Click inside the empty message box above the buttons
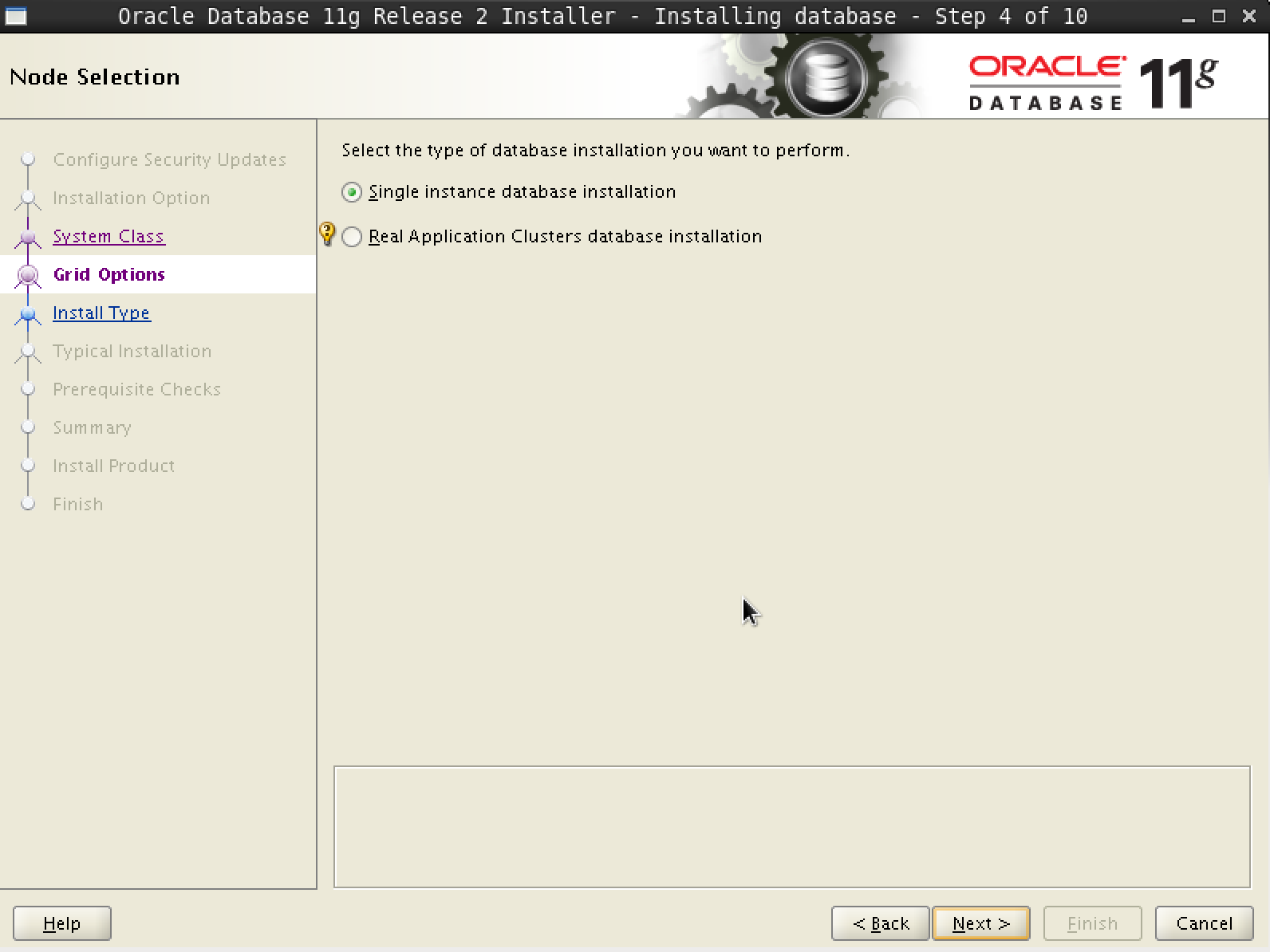Viewport: 1270px width, 952px height. (x=792, y=827)
